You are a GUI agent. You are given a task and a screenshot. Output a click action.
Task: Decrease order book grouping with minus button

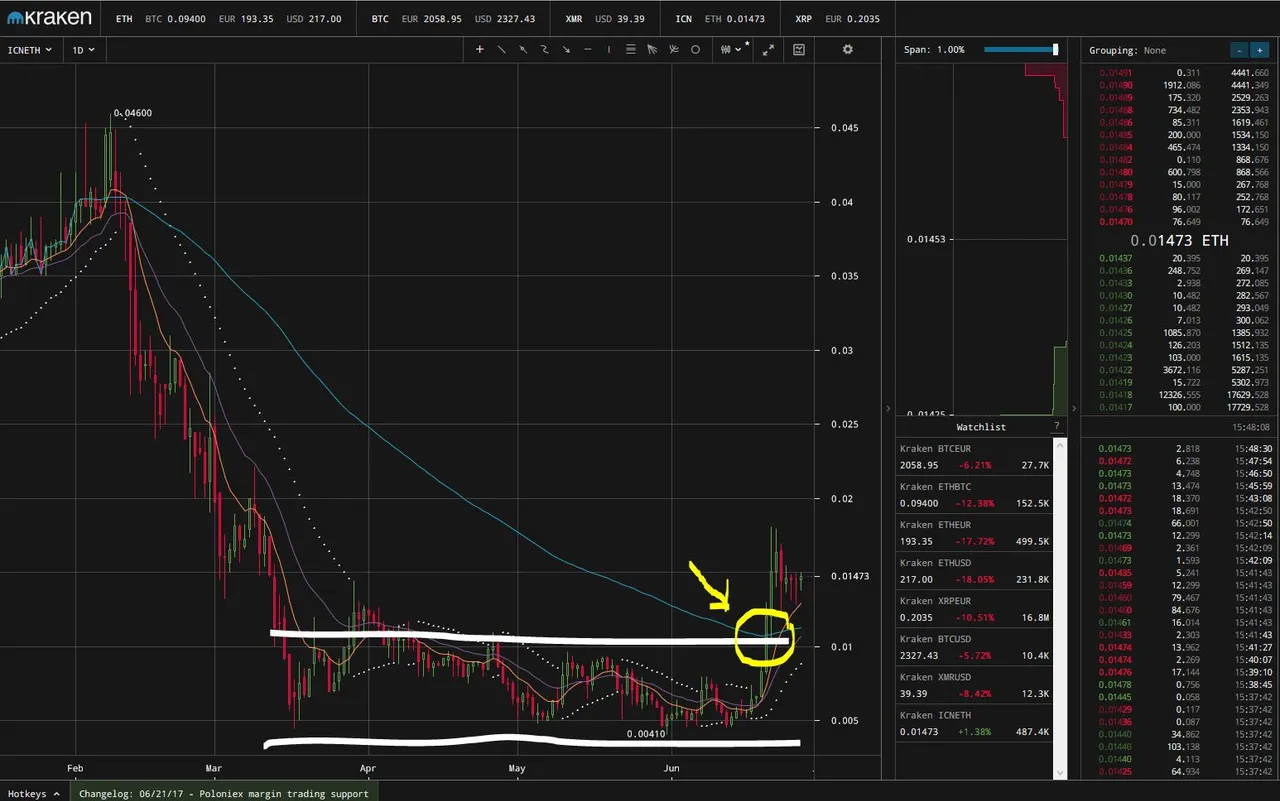[x=1239, y=50]
